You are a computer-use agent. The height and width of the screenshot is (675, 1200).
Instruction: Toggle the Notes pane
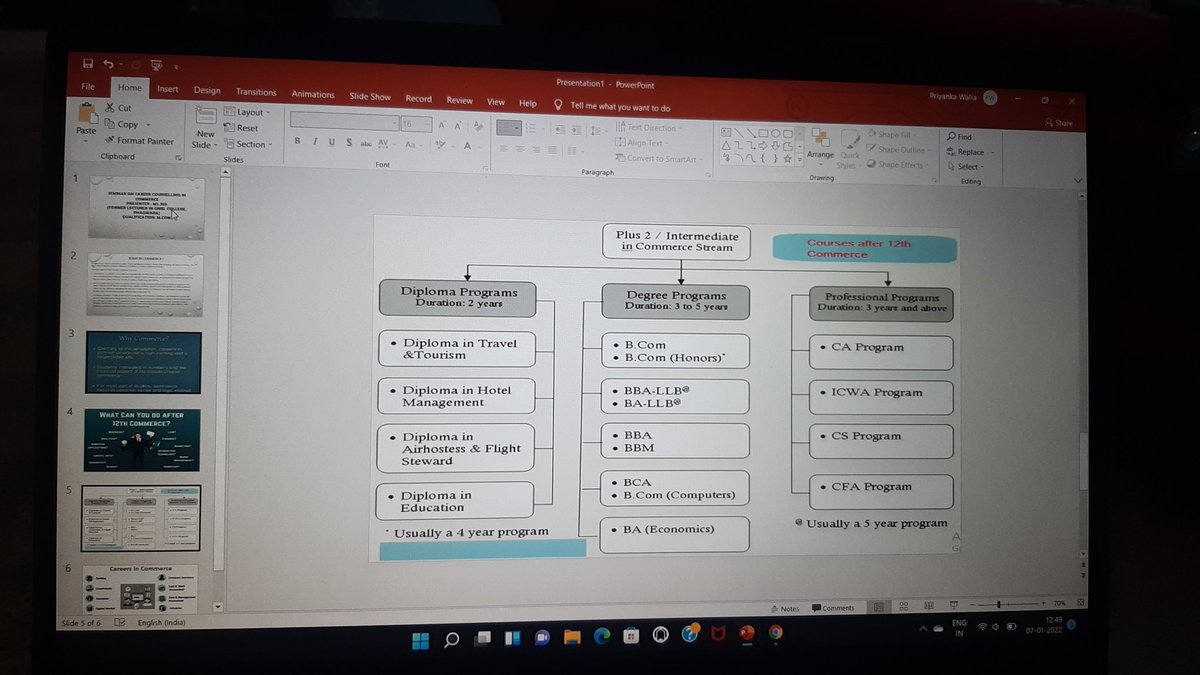785,607
